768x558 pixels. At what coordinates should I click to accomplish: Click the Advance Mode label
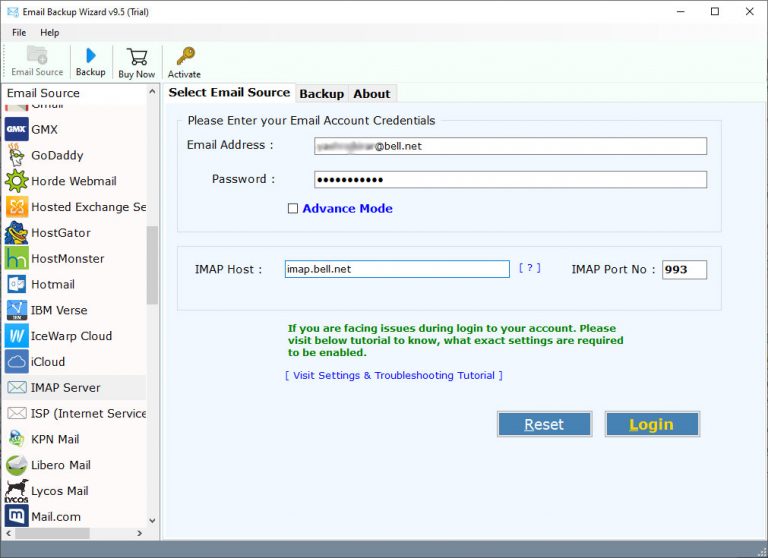(x=347, y=209)
